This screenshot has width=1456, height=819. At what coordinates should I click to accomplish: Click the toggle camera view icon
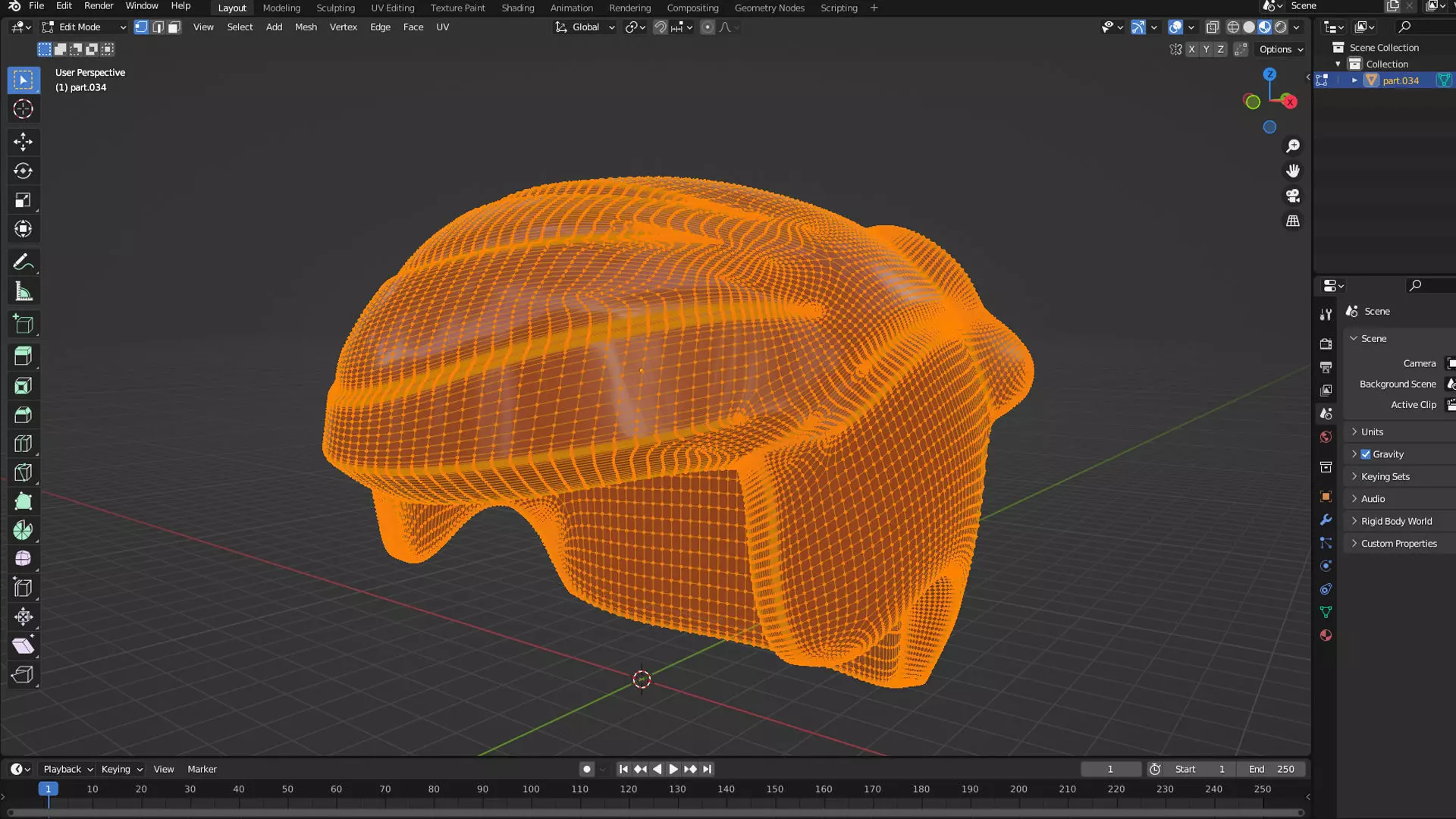[1293, 196]
